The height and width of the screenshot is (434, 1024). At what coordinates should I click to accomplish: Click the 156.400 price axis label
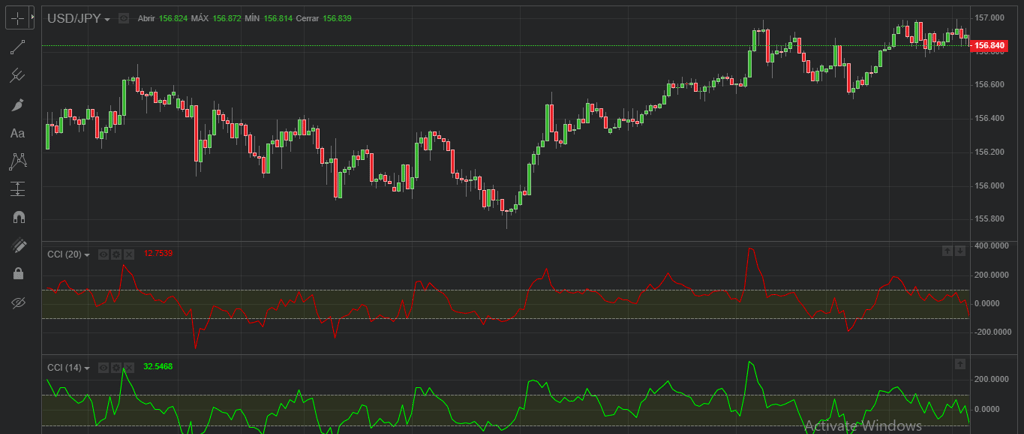tap(987, 118)
